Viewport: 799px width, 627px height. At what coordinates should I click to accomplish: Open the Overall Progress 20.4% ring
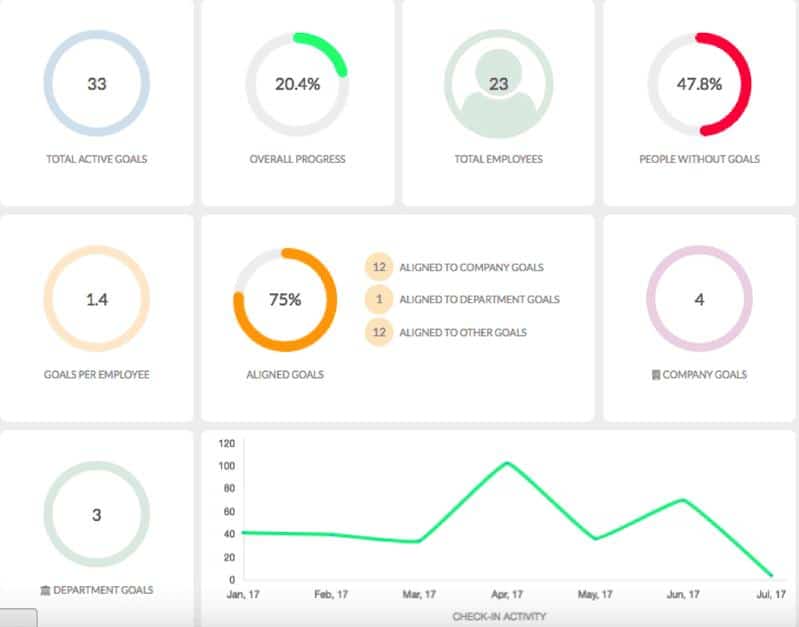click(x=297, y=84)
